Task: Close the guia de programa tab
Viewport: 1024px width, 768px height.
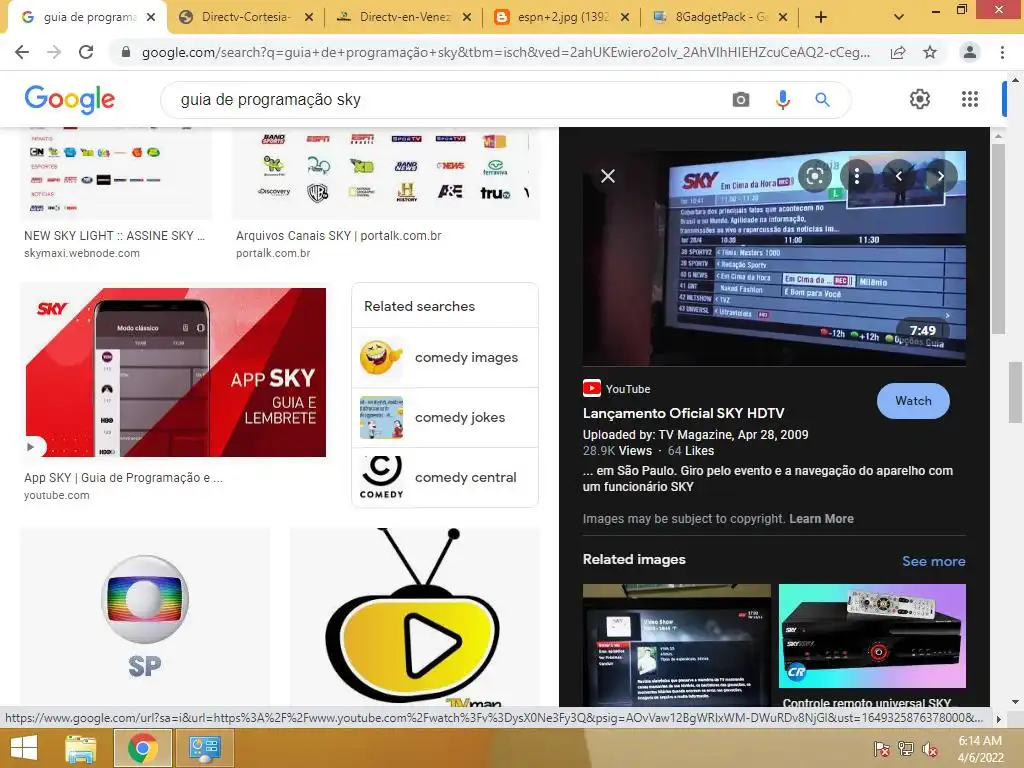Action: pyautogui.click(x=151, y=17)
